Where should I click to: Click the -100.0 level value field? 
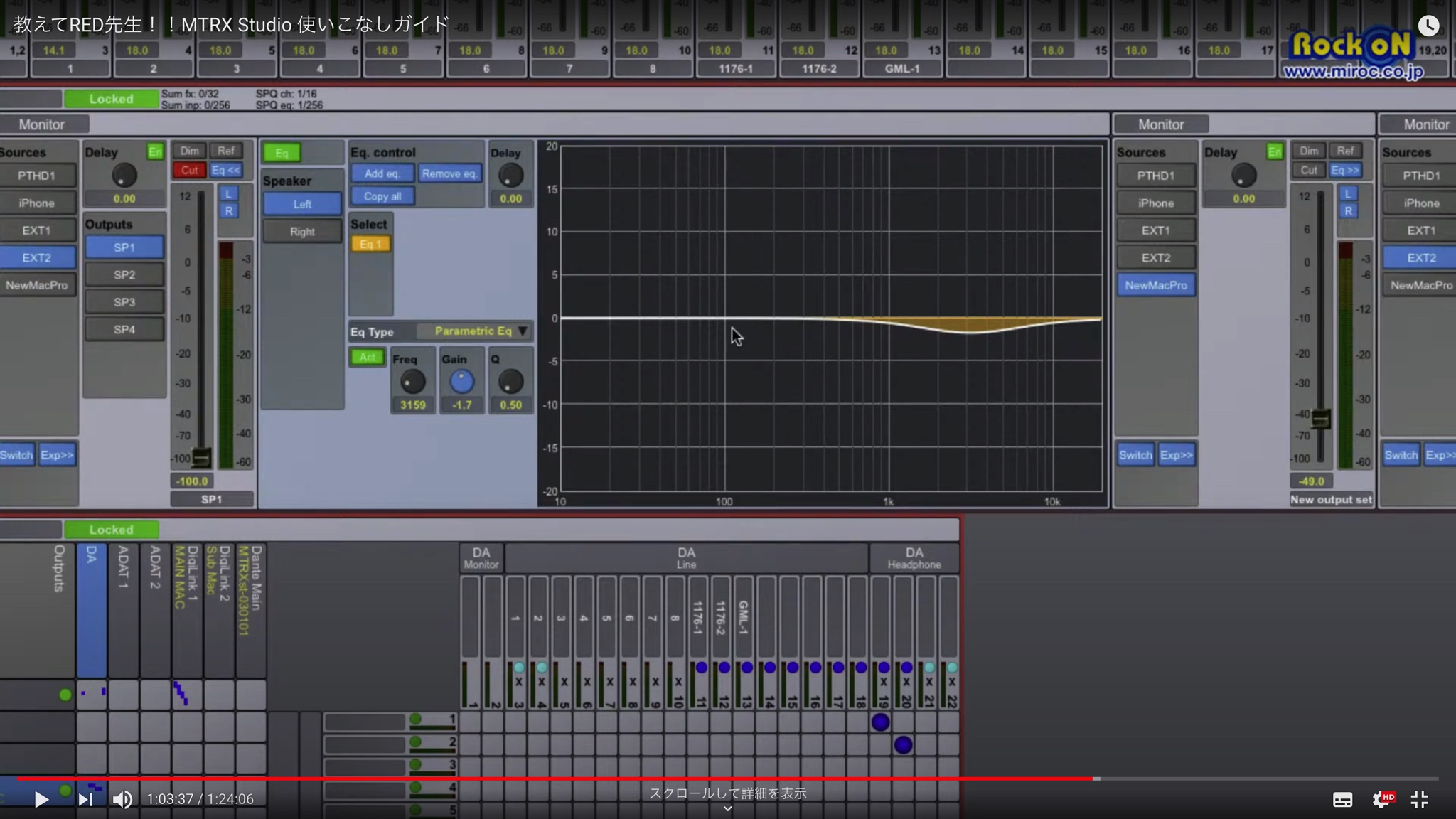click(192, 481)
